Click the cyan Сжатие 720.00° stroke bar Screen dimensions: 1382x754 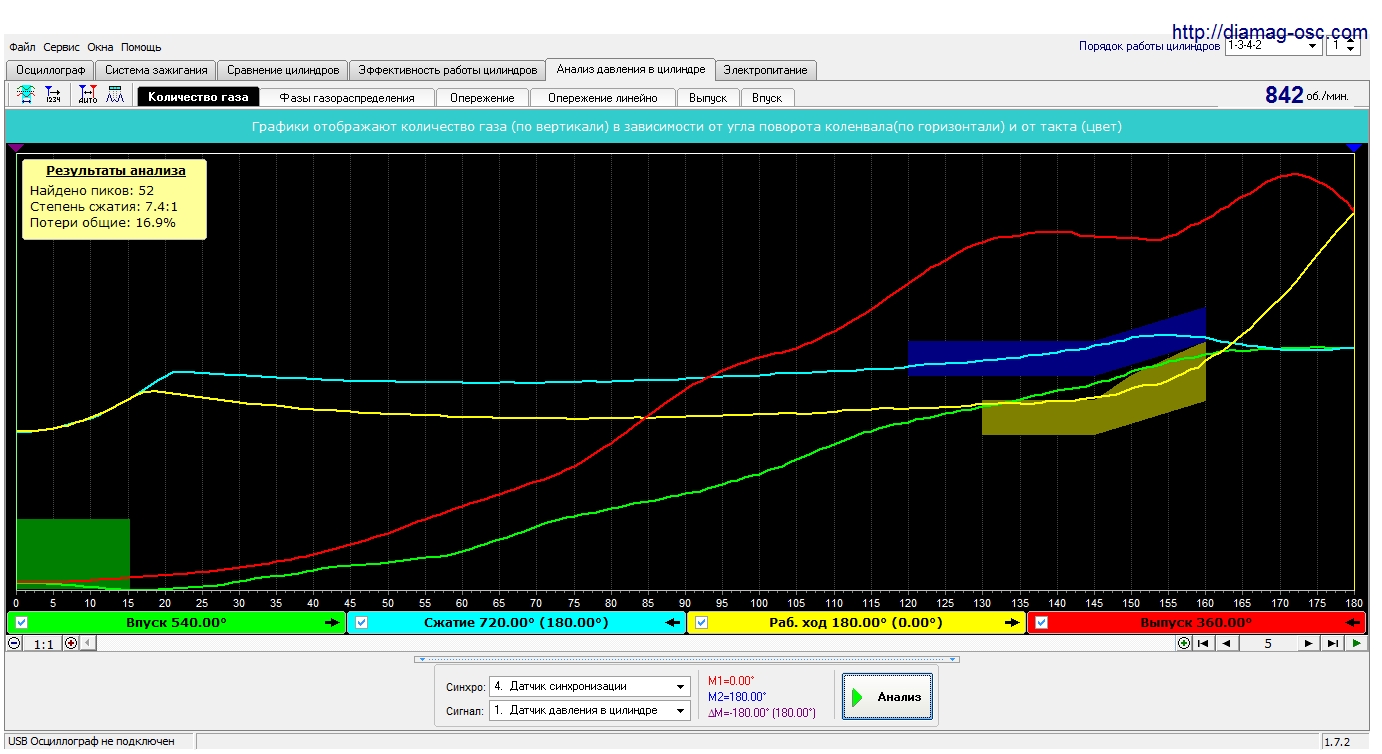point(516,622)
